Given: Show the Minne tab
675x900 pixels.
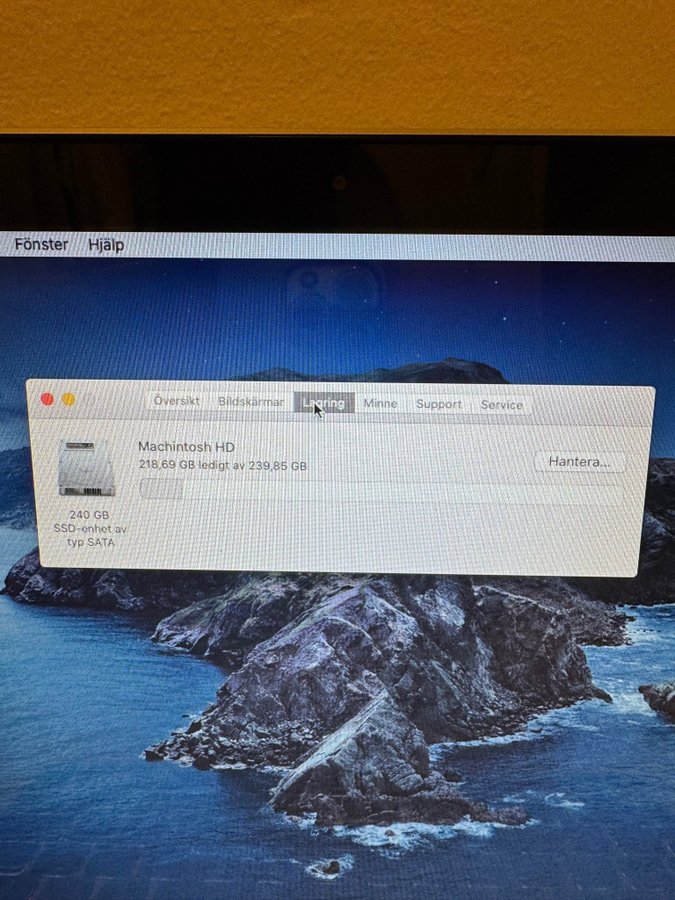Looking at the screenshot, I should [380, 404].
